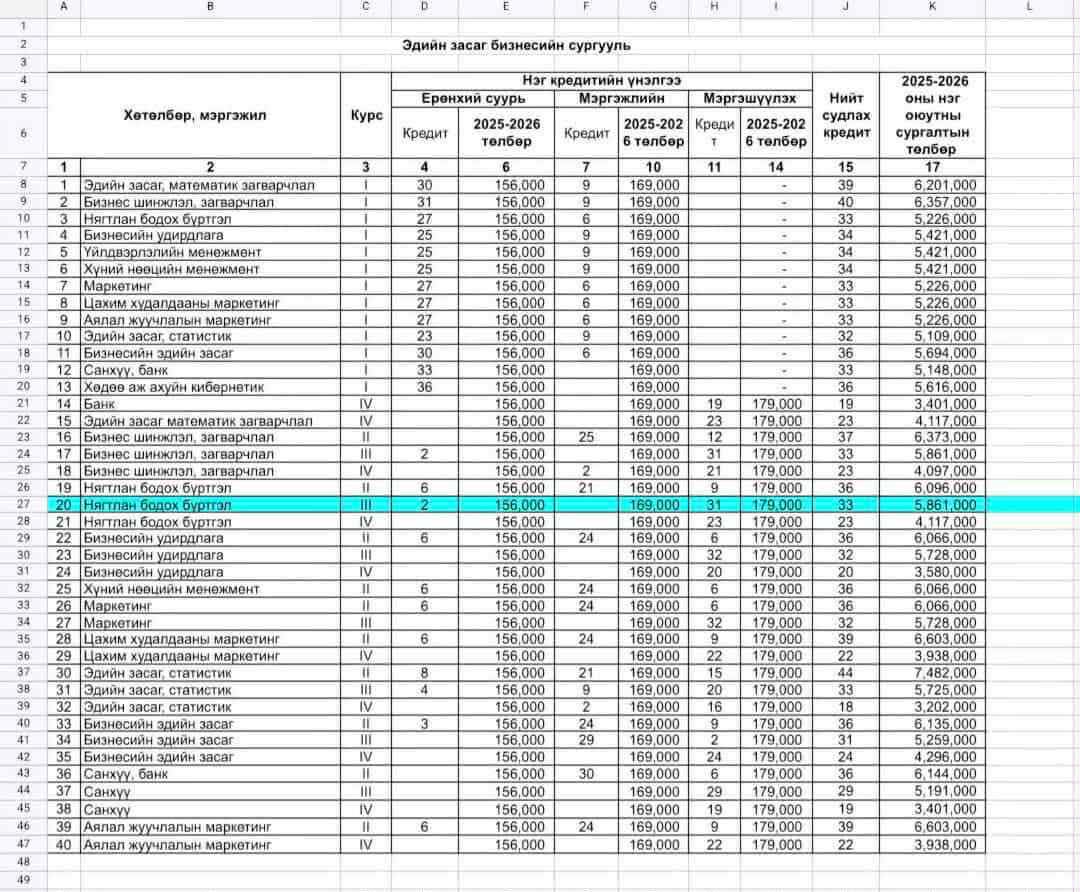Click "2025-2026 төлбөр" subheader under Ерөнхий суурь
Viewport: 1080px width, 892px height.
pos(506,133)
